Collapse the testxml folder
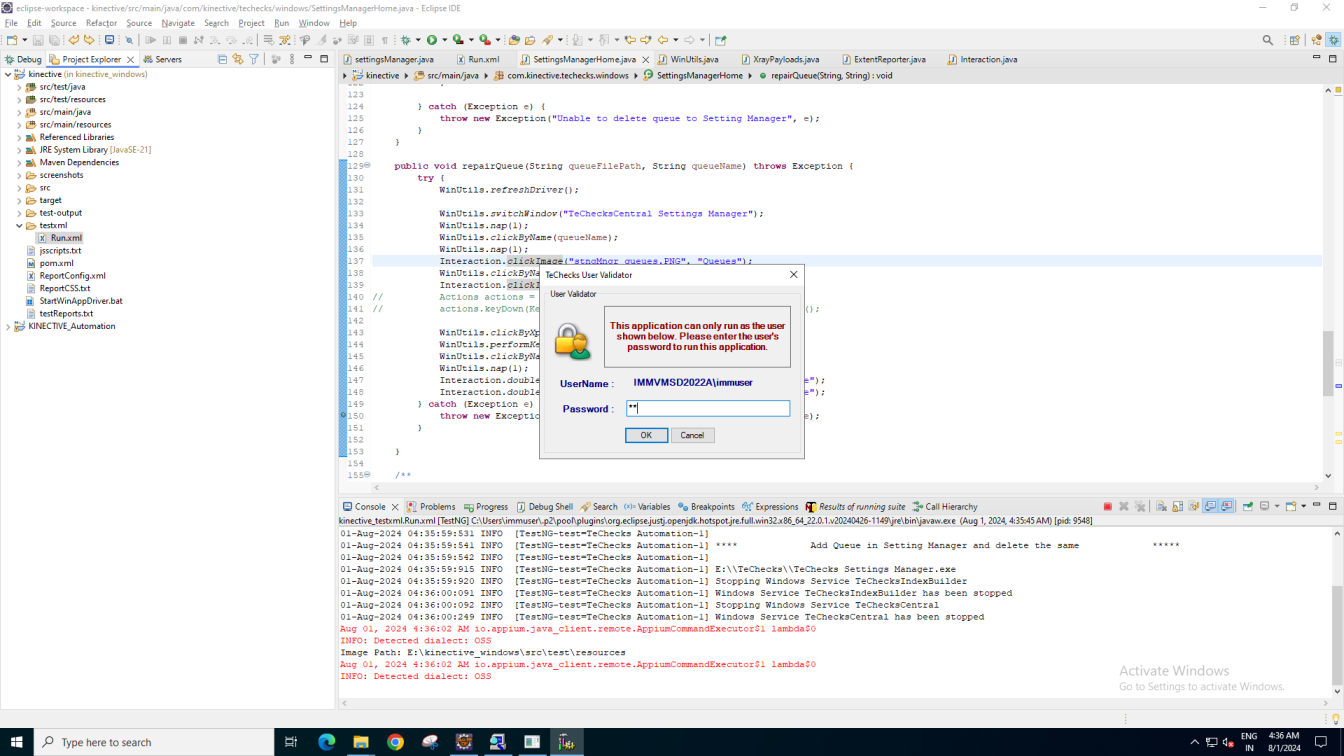The width and height of the screenshot is (1344, 756). click(x=19, y=226)
